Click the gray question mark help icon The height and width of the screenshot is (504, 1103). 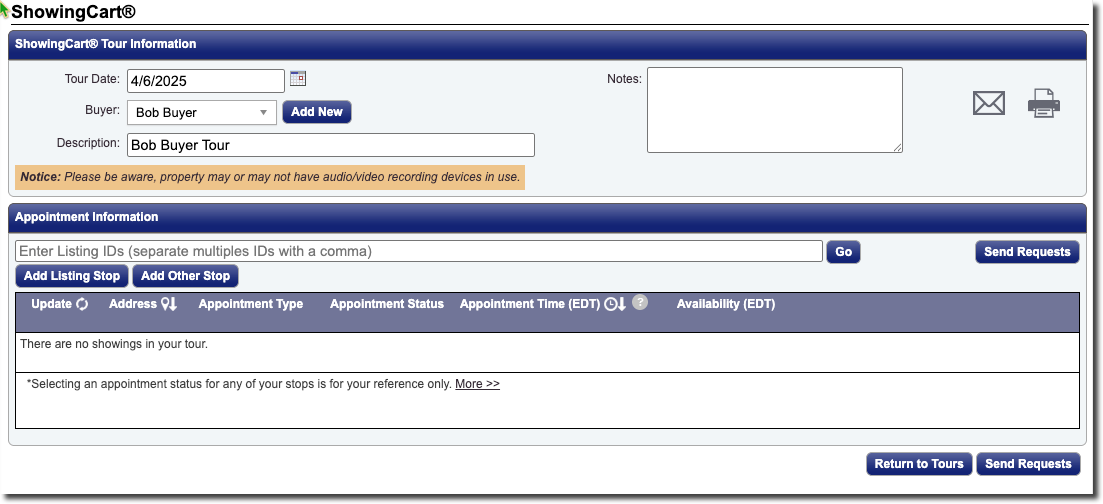click(x=640, y=302)
